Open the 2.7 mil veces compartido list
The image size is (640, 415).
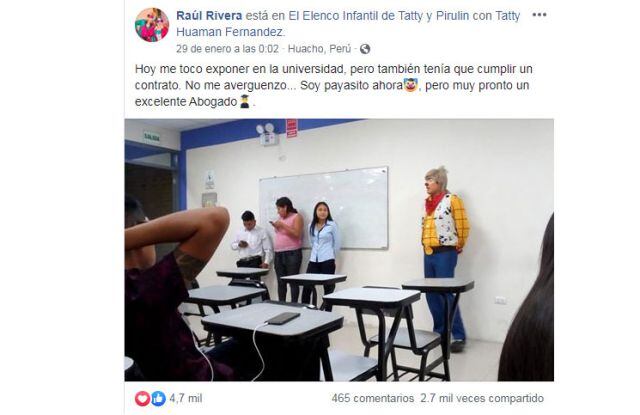coord(482,398)
